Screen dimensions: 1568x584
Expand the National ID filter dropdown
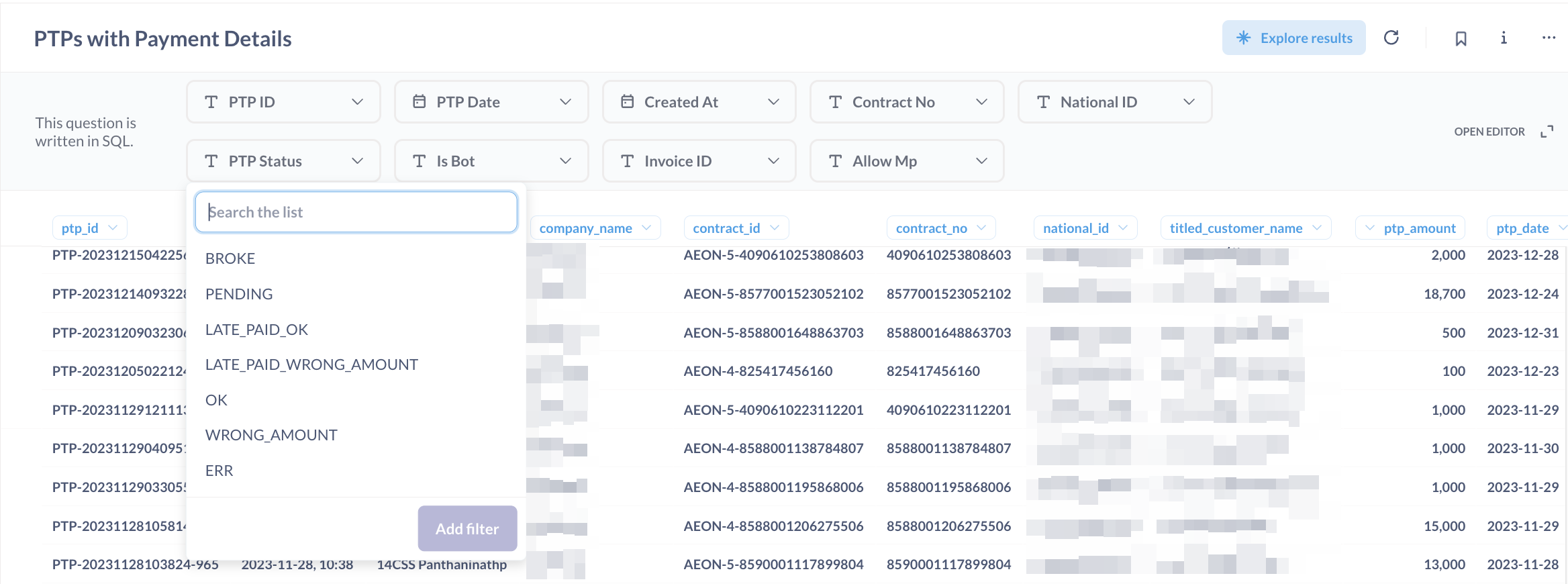click(1115, 102)
